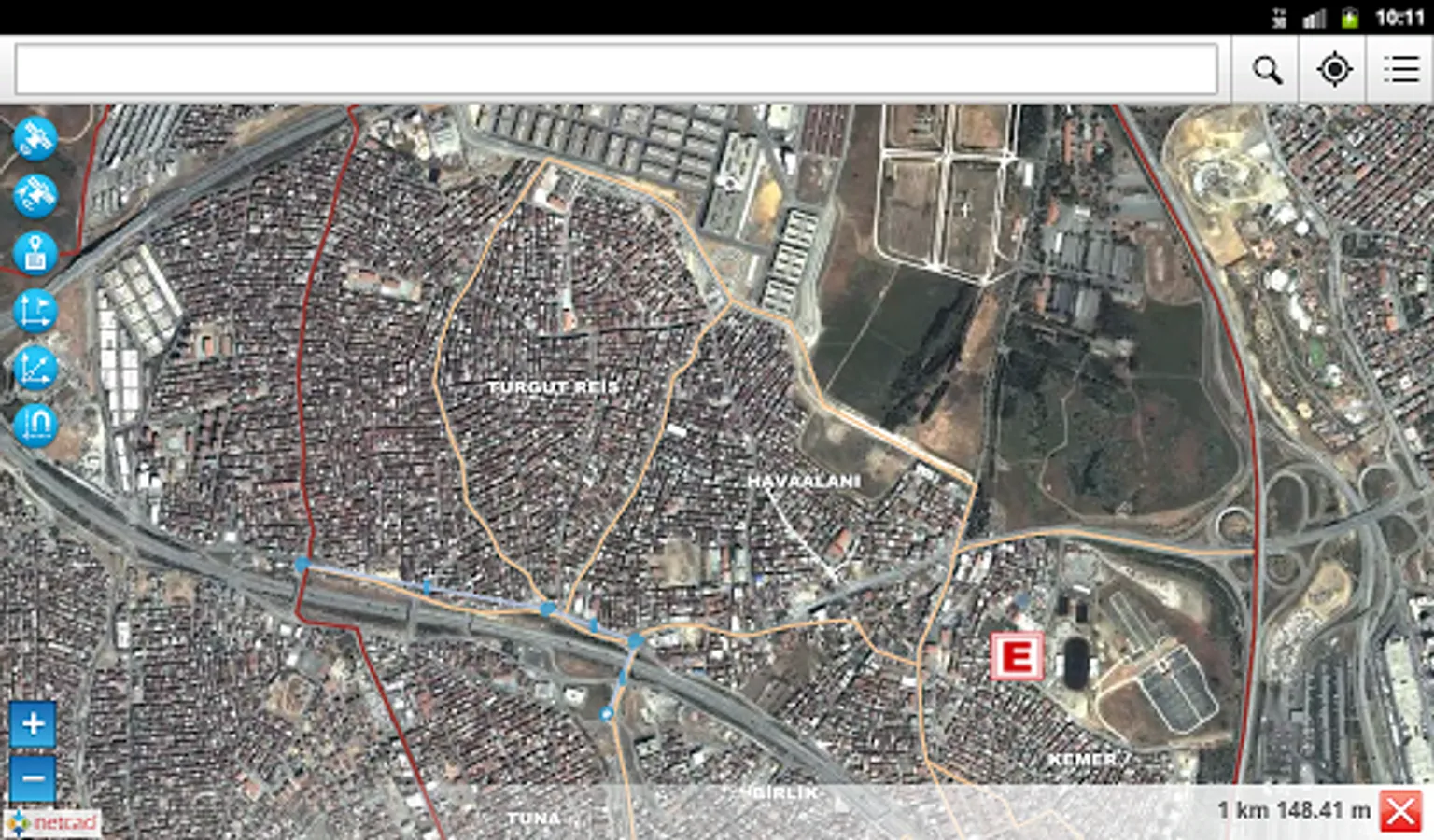Image resolution: width=1434 pixels, height=840 pixels.
Task: Select the first satellite tool icon
Action: 35,138
